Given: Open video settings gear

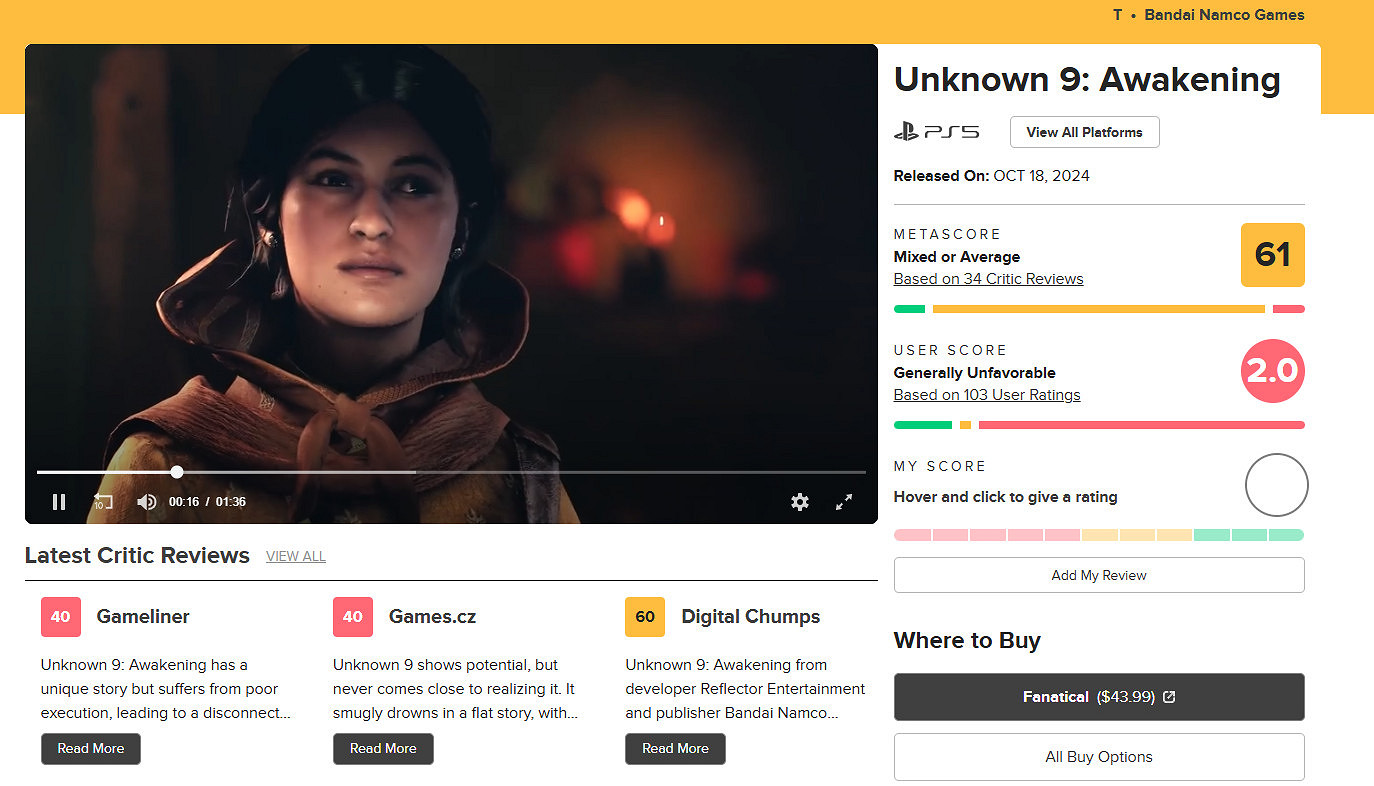Looking at the screenshot, I should (x=799, y=502).
